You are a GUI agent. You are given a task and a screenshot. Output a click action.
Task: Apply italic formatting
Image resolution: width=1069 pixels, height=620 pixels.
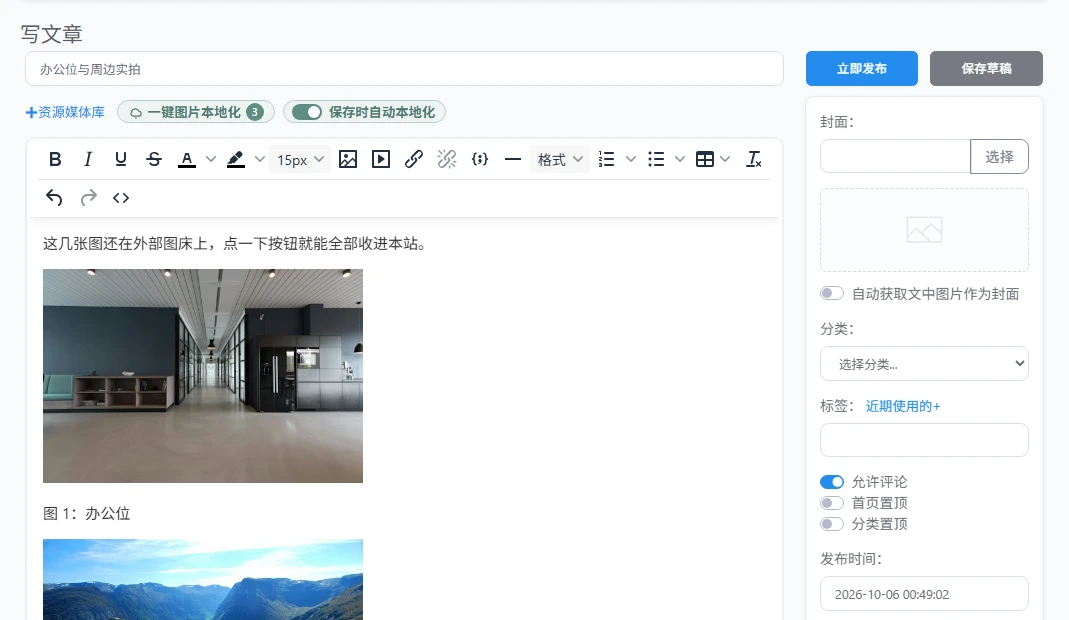point(88,160)
